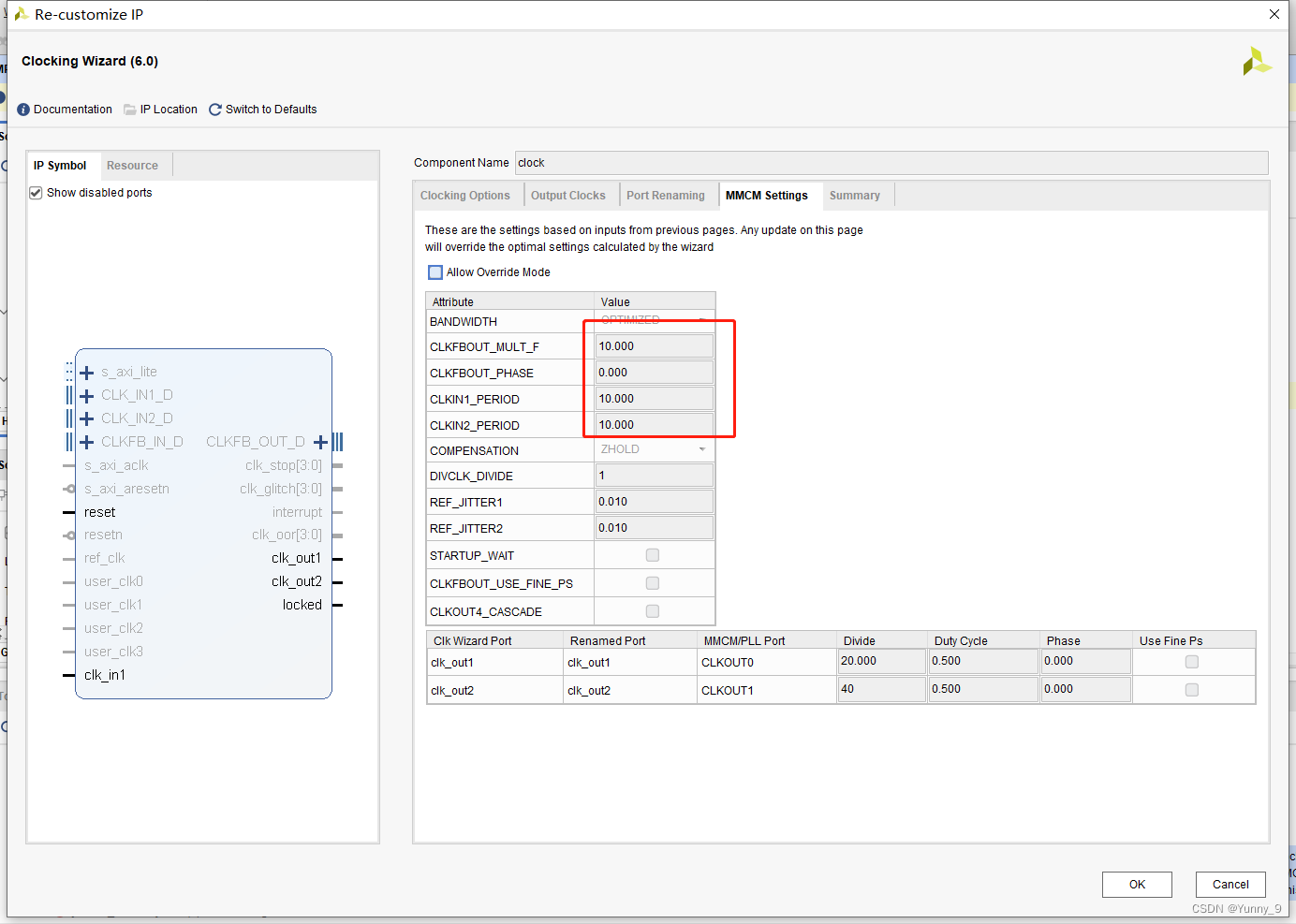Screen dimensions: 1296x924
Task: Click the OK button
Action: (1137, 884)
